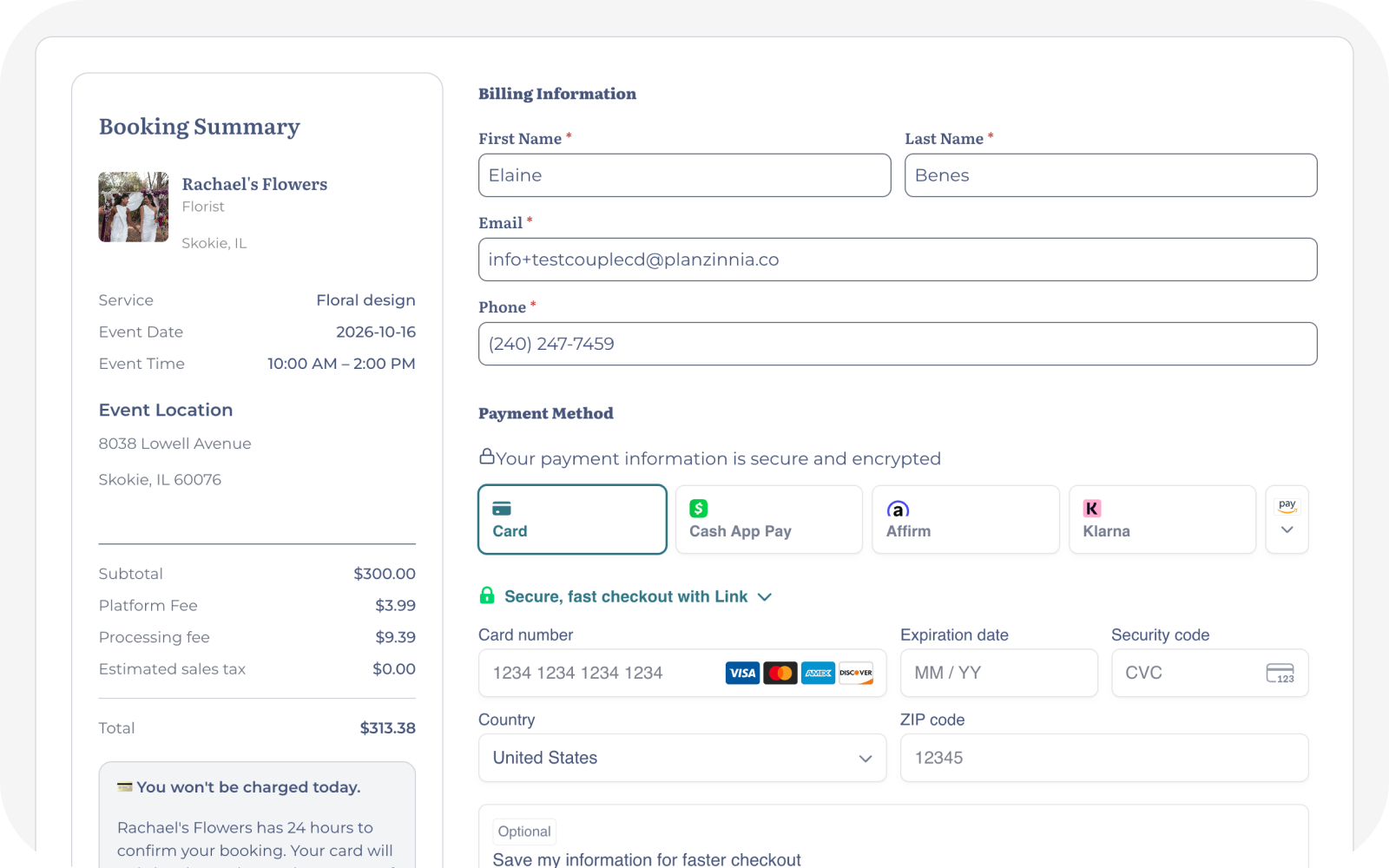Viewport: 1389px width, 868px height.
Task: Focus the Last Name field
Action: pos(1110,175)
